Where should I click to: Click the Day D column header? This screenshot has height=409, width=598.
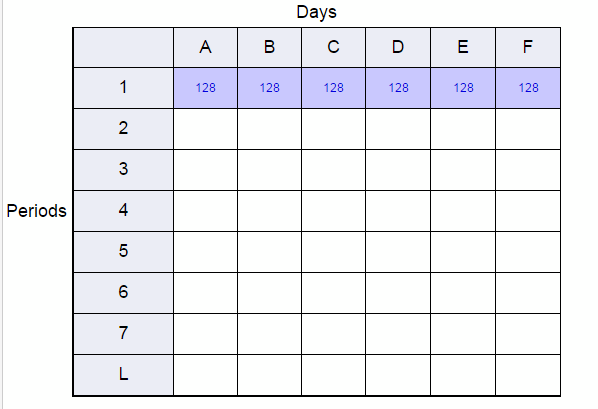coord(398,47)
